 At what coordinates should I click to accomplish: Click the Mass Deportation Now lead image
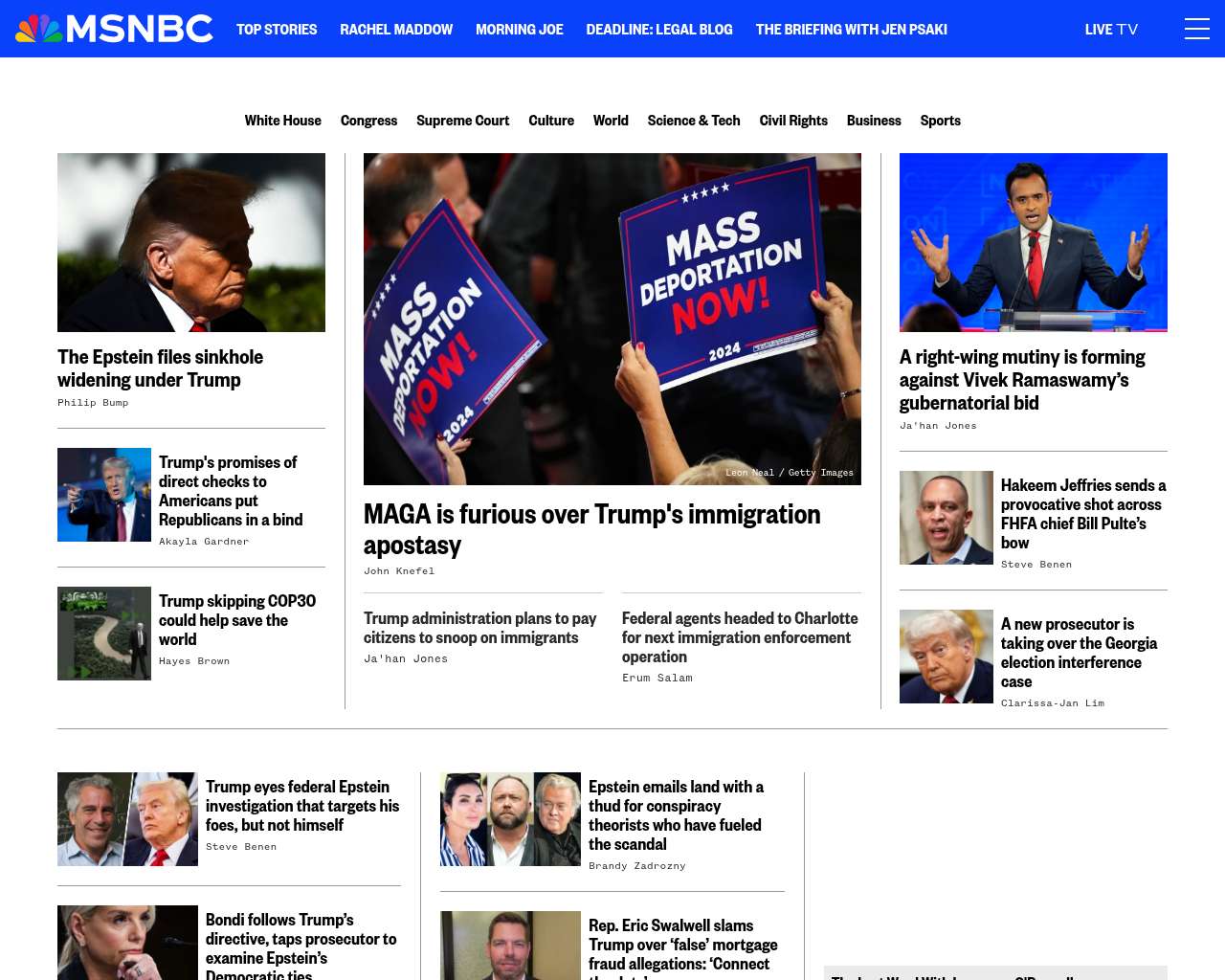tap(612, 319)
